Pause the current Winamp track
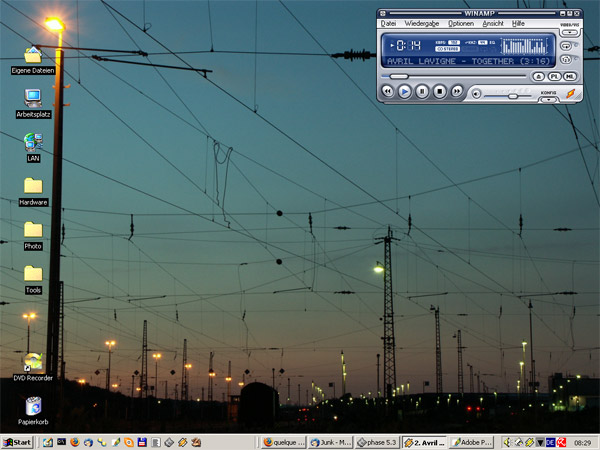This screenshot has height=450, width=600. coord(422,91)
